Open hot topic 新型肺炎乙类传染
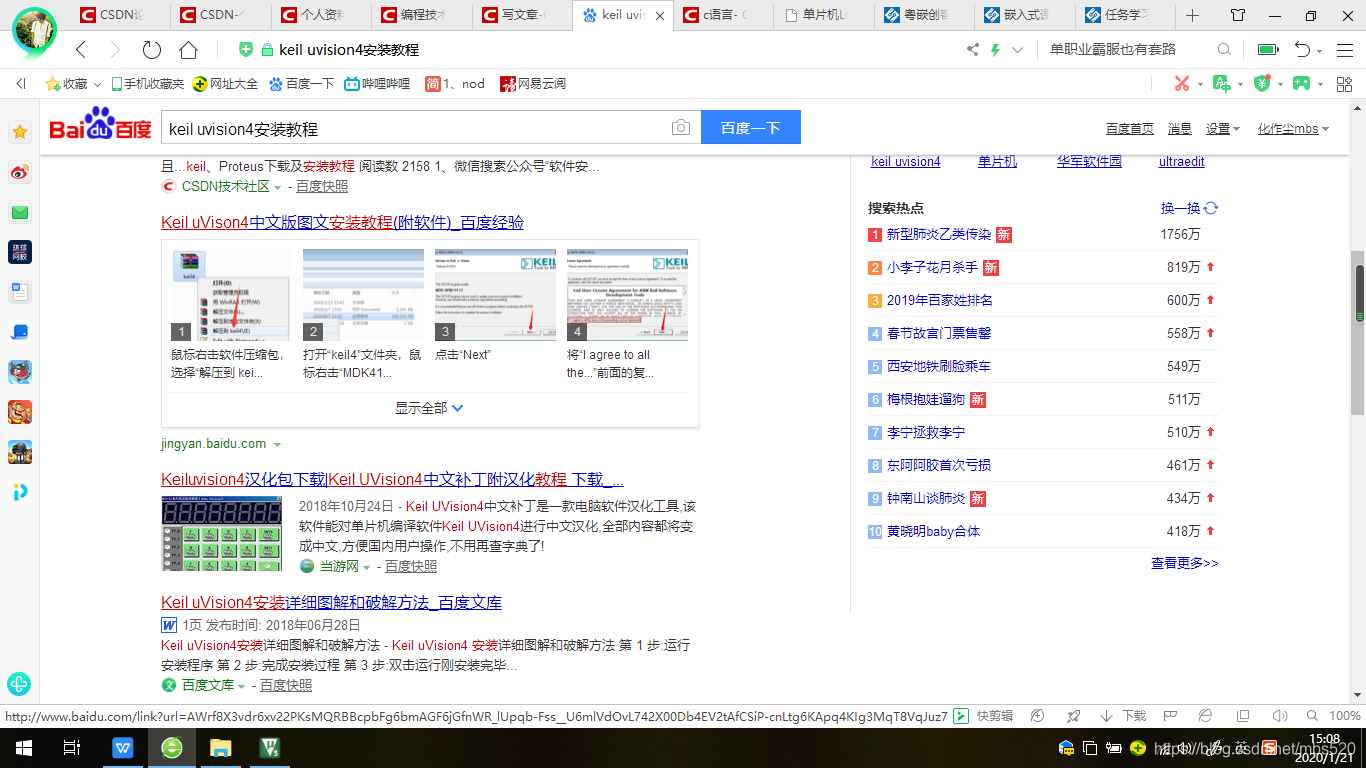1366x768 pixels. coord(938,234)
